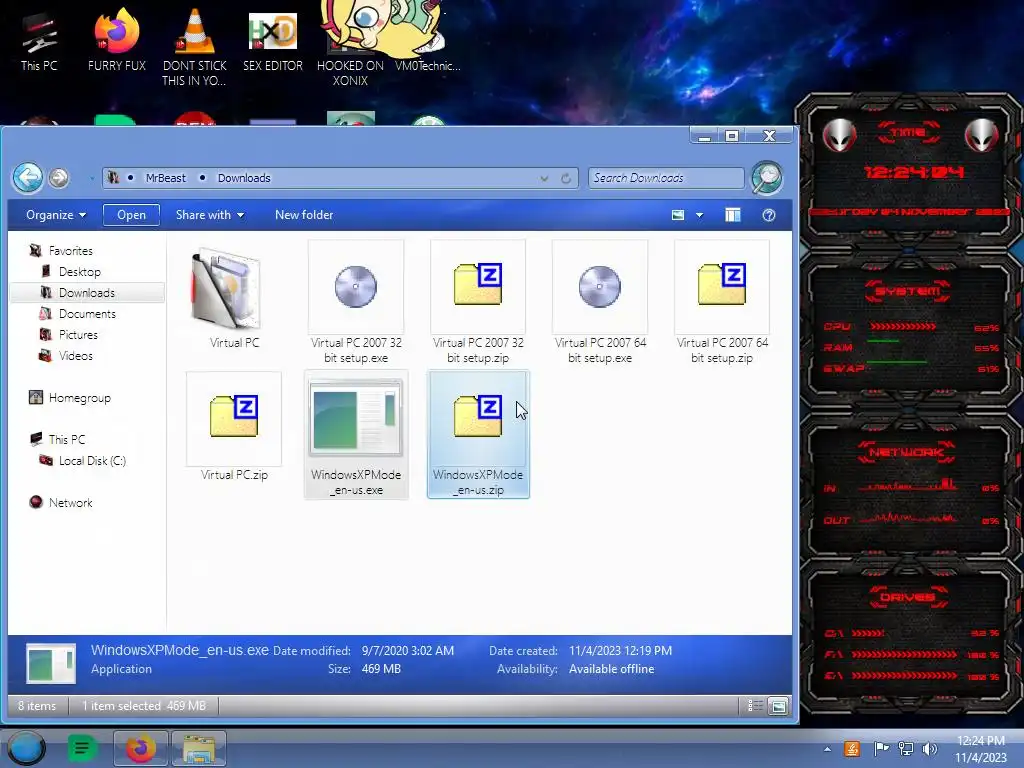Click the Action Center flag tray icon
The image size is (1024, 768).
[881, 749]
